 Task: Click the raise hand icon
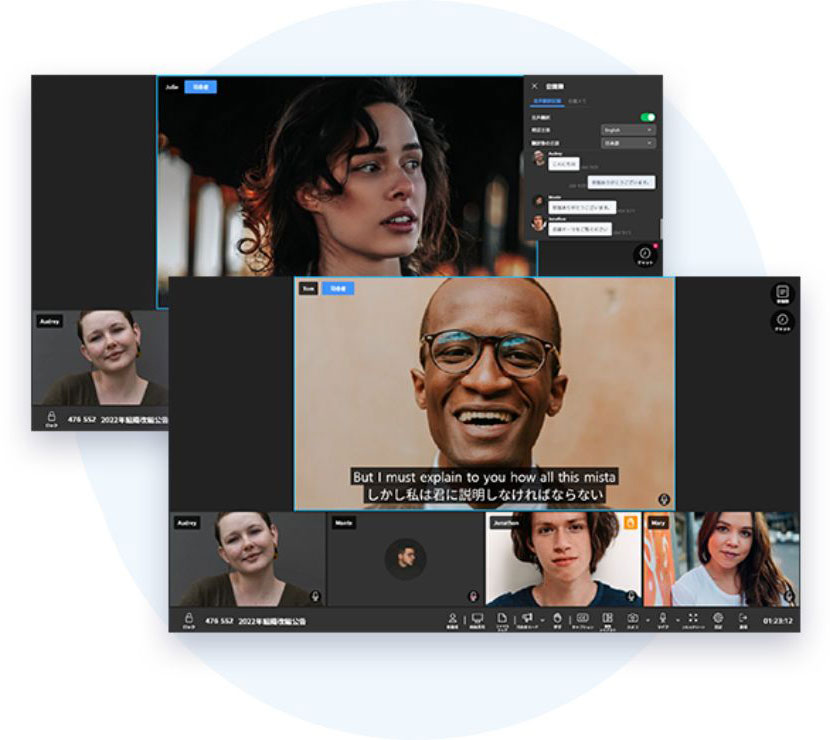[x=557, y=620]
